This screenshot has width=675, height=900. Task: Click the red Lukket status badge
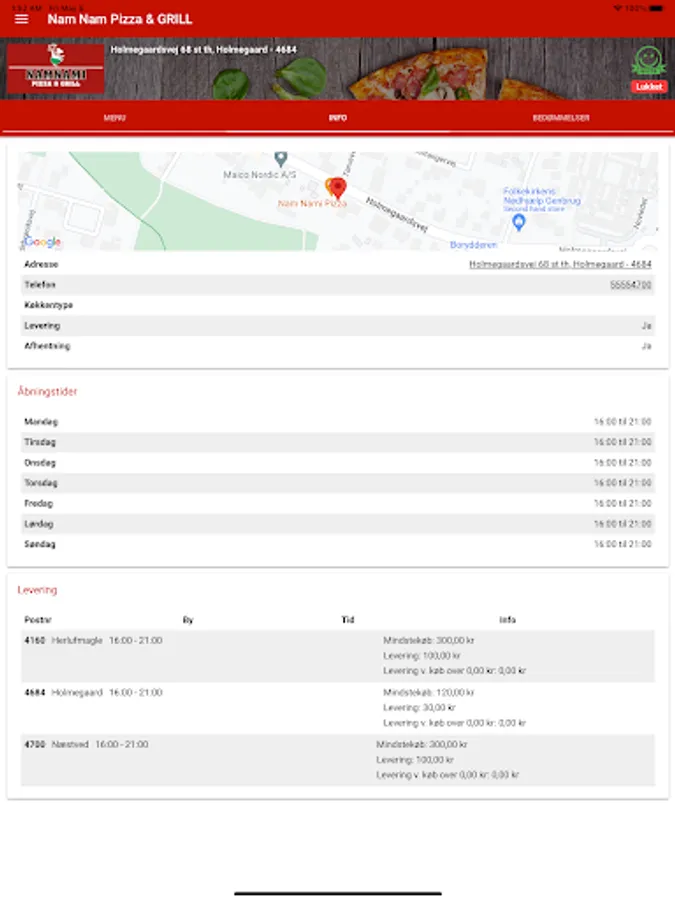point(649,87)
